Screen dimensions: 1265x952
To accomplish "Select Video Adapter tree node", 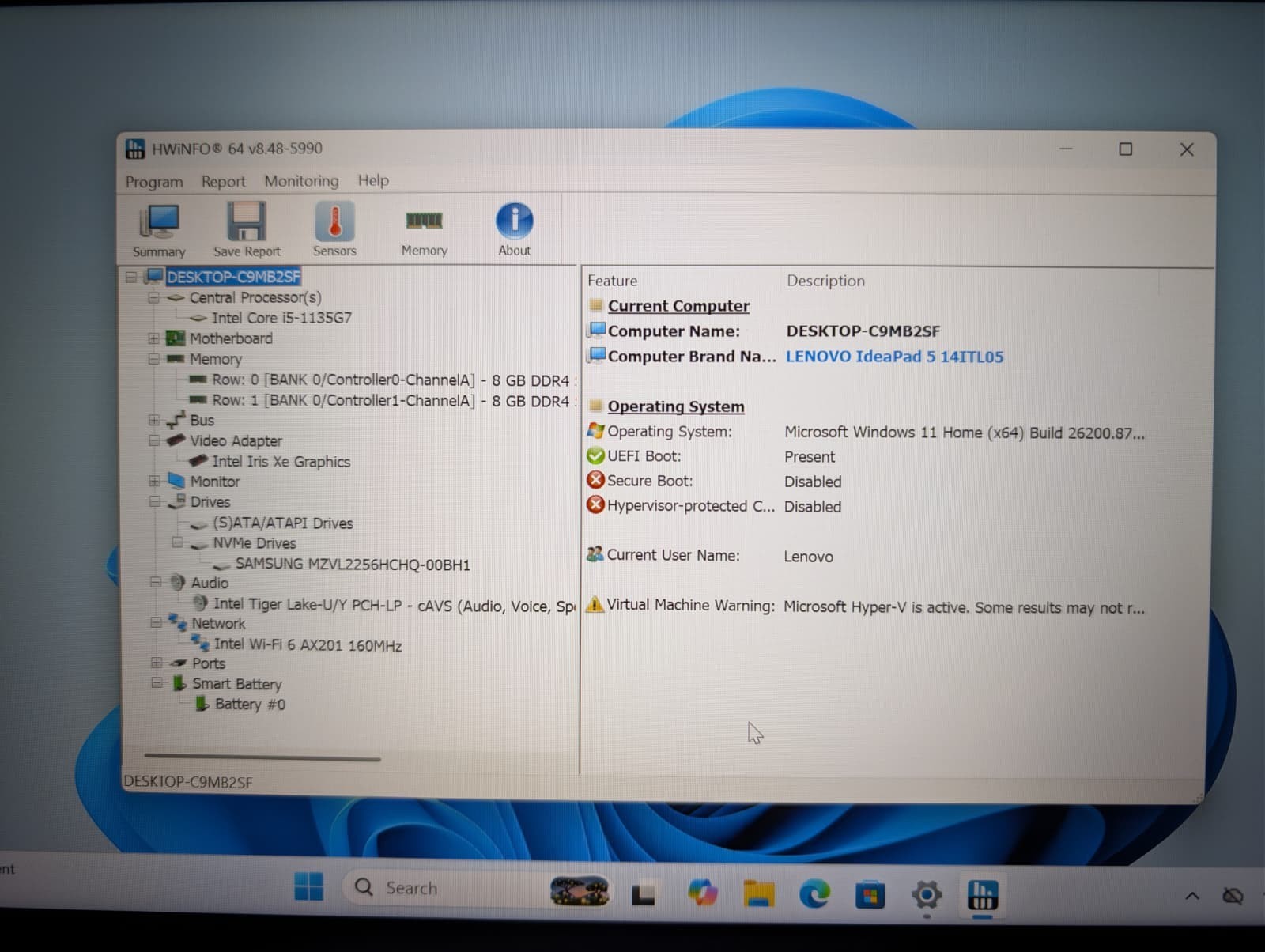I will (x=236, y=441).
